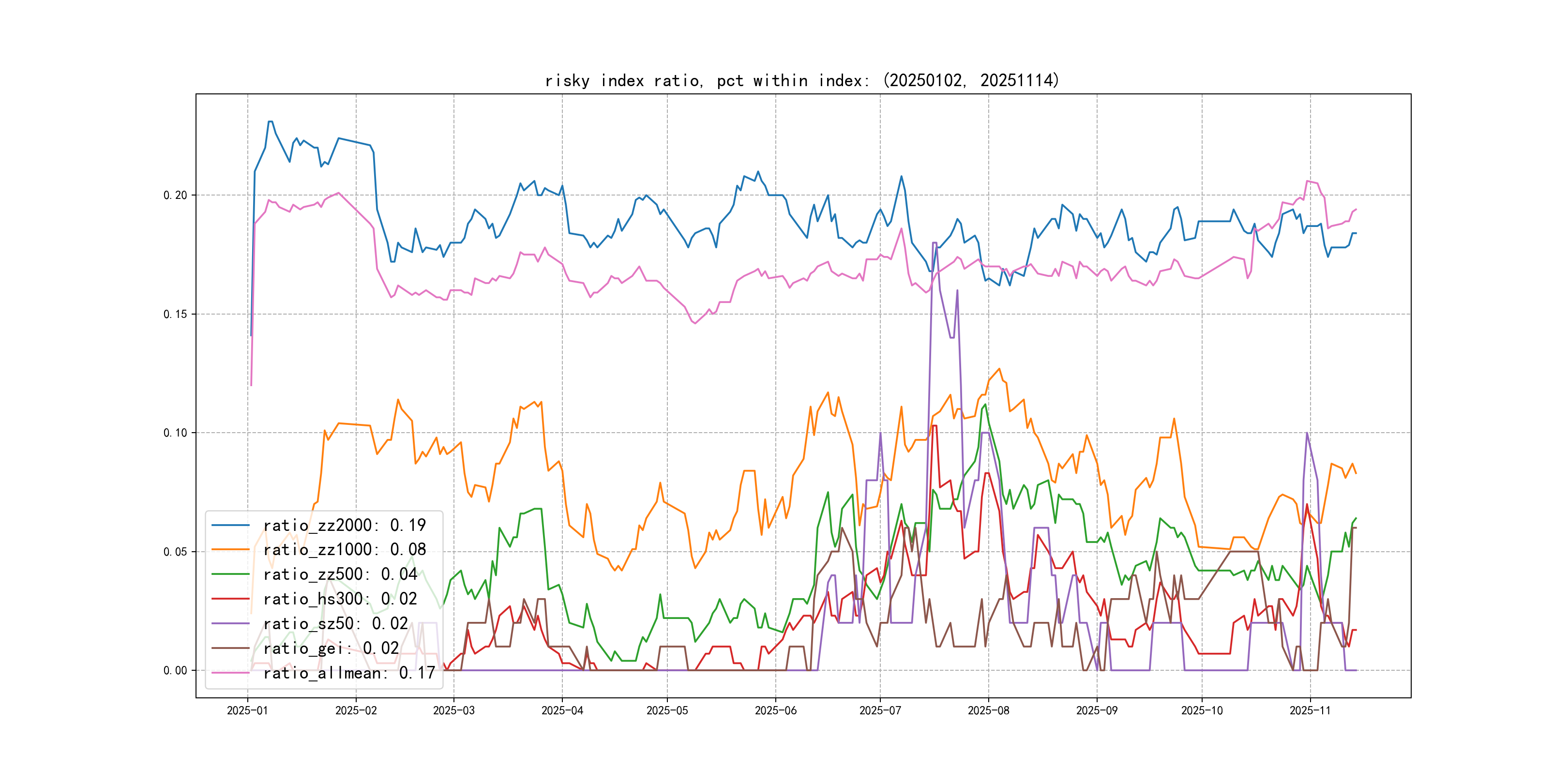Screen dimensions: 1568x784
Task: Click the 2025-01 x-axis tick label
Action: 247,711
